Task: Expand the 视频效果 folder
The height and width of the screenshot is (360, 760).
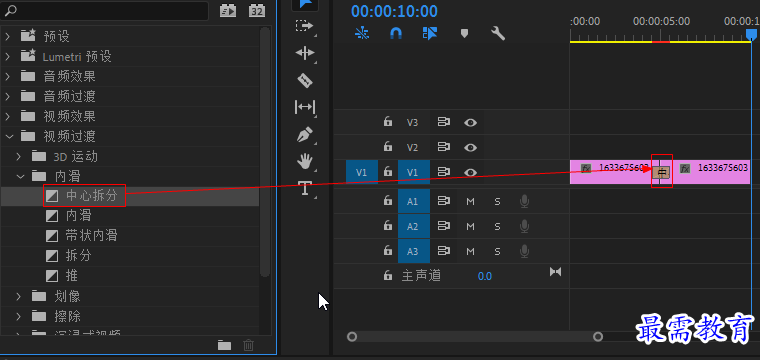Action: 8,116
